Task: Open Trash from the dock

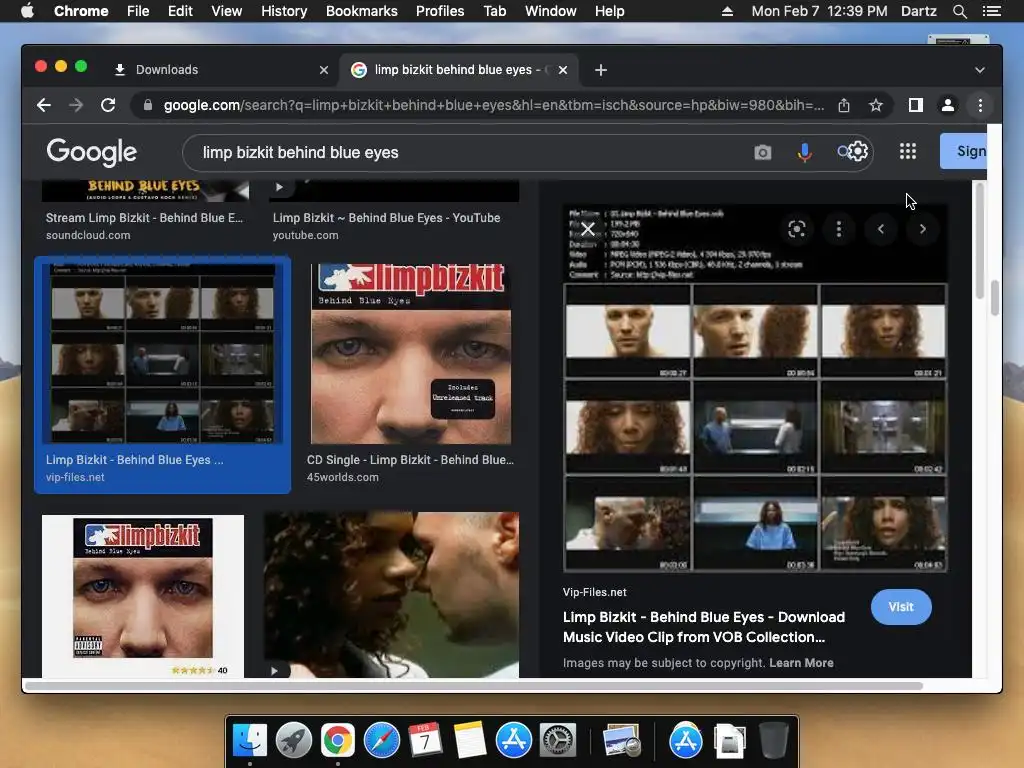Action: pyautogui.click(x=774, y=740)
